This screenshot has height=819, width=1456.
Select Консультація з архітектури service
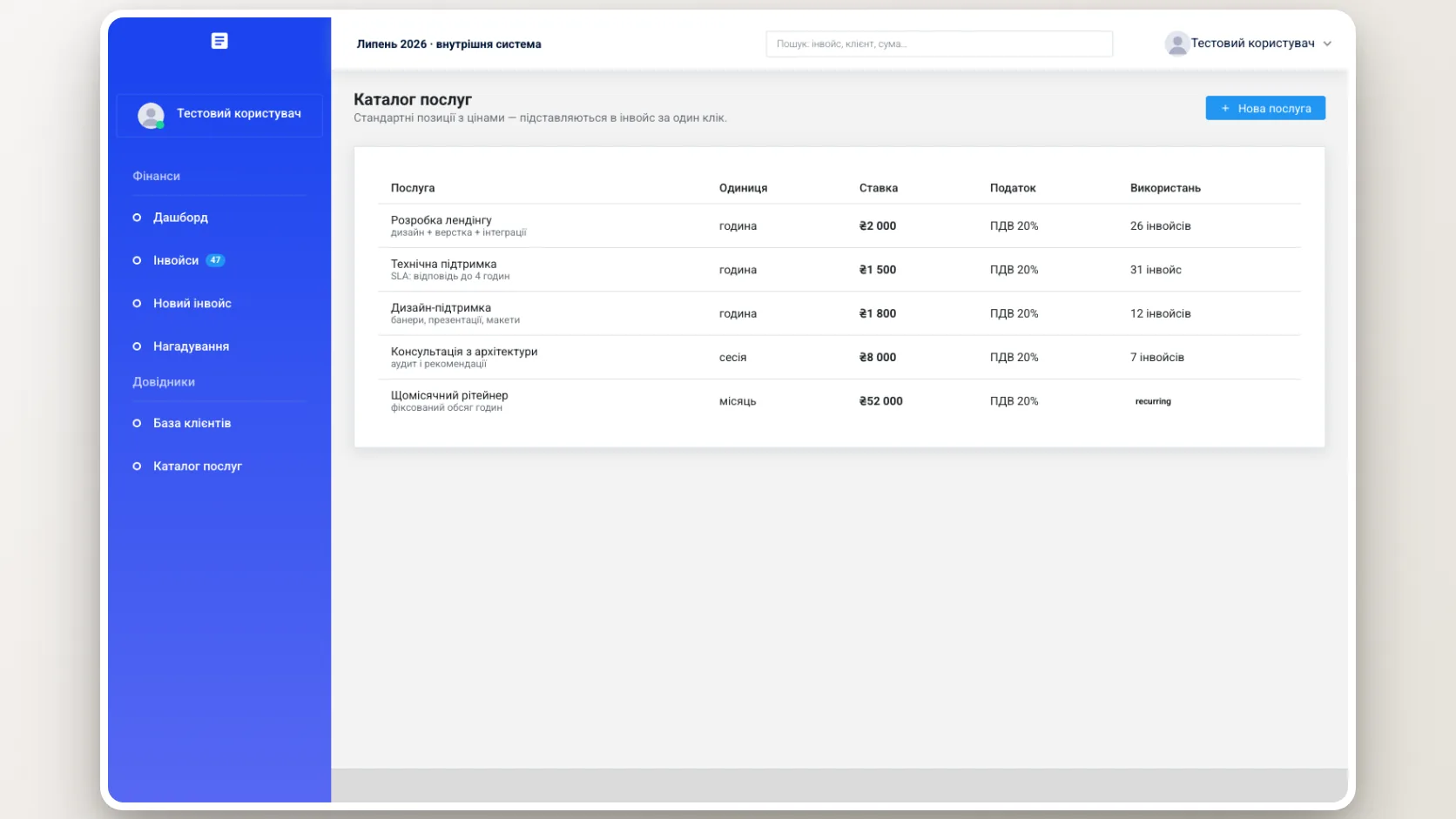[x=839, y=358]
